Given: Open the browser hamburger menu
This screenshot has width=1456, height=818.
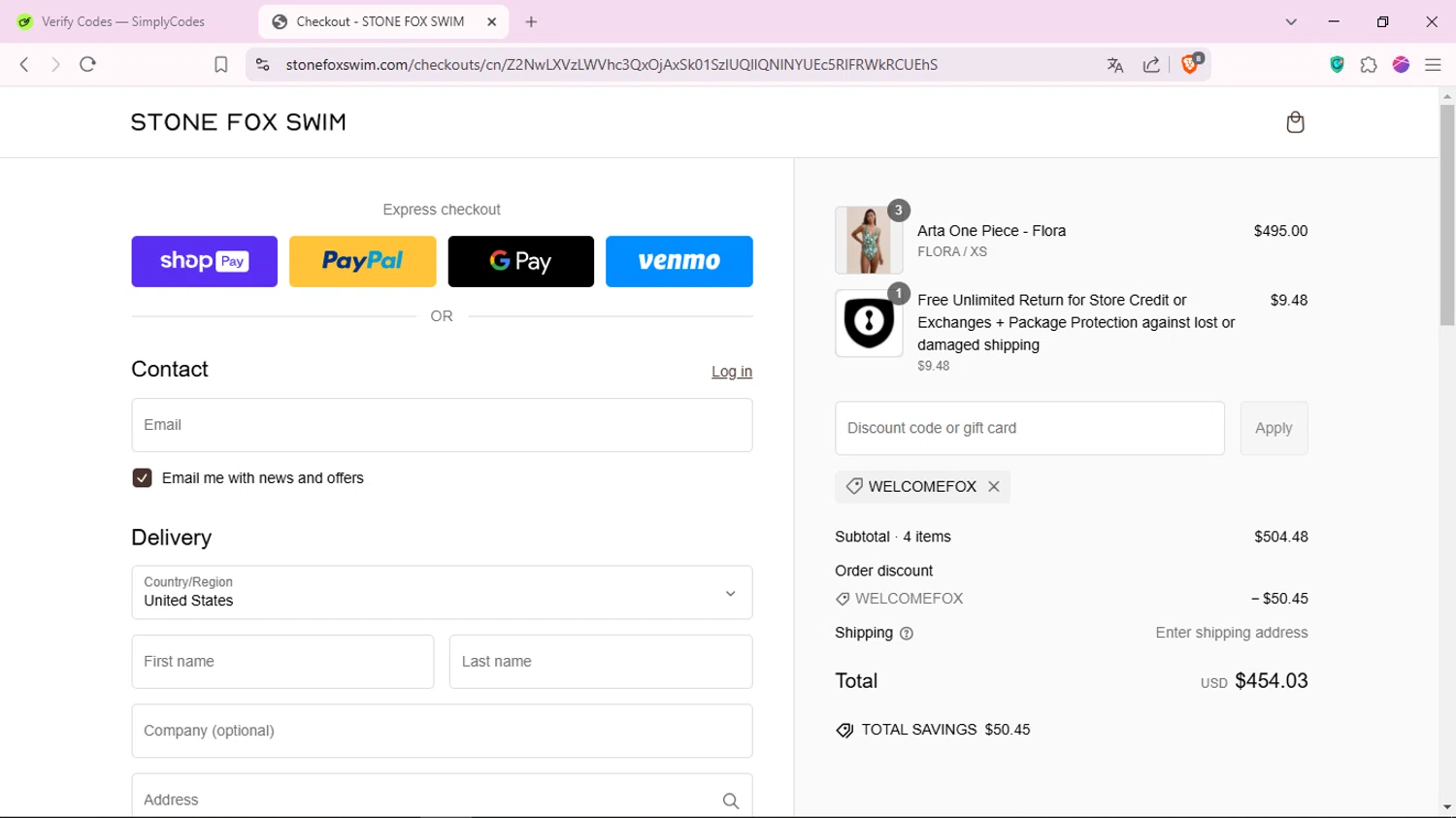Looking at the screenshot, I should [x=1433, y=65].
